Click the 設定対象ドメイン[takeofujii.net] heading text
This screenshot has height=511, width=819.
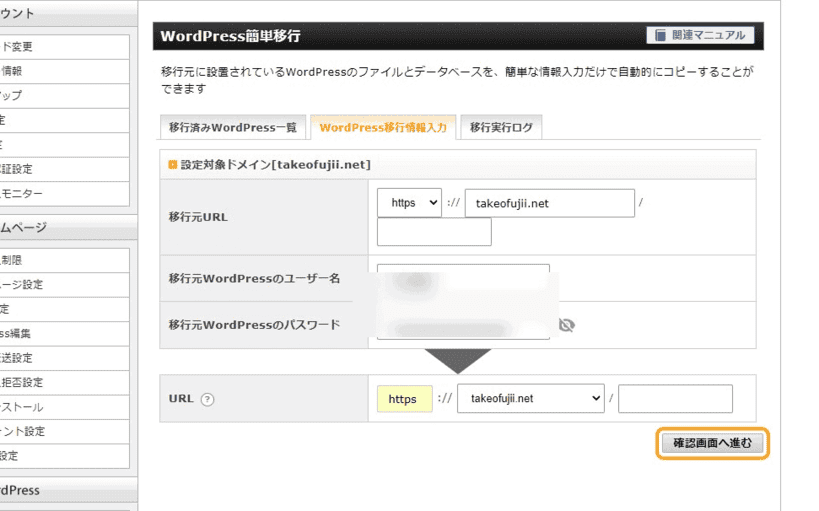[x=276, y=165]
